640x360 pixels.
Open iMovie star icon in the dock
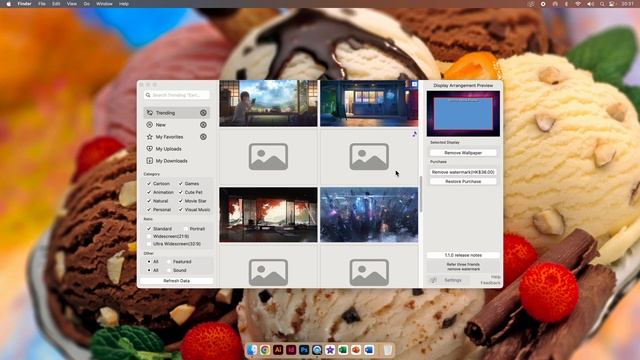(330, 350)
